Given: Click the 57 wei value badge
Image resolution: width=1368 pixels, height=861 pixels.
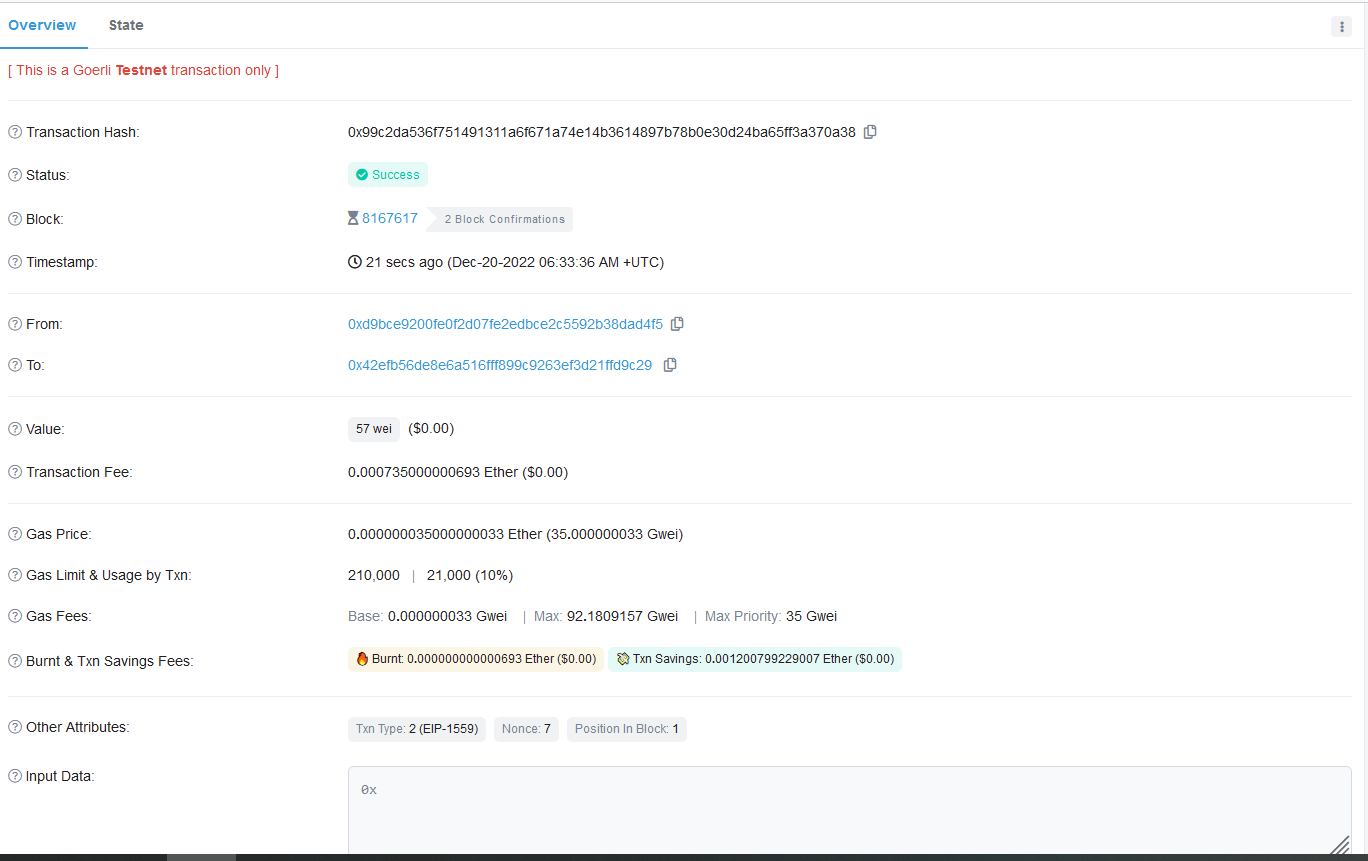Looking at the screenshot, I should coord(373,428).
